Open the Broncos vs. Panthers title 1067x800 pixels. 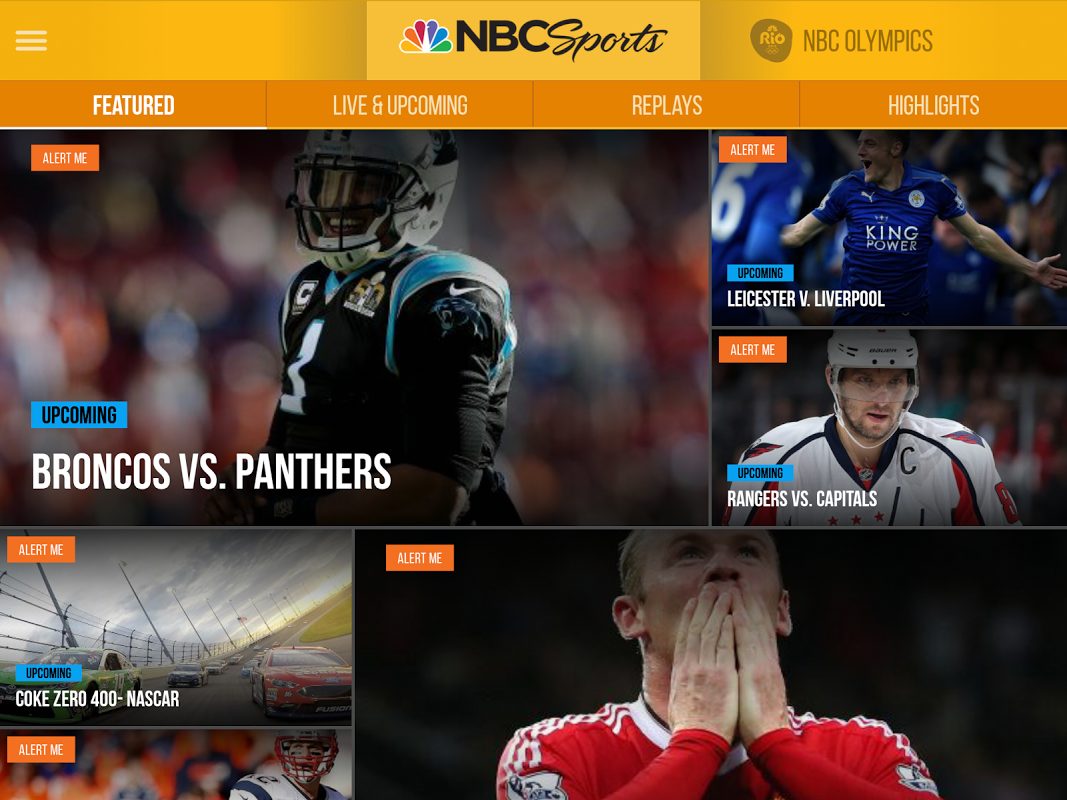[x=212, y=471]
